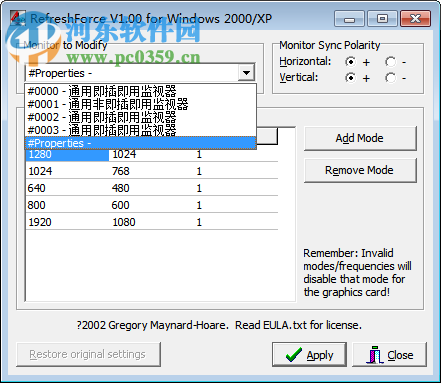
Task: Click the green checkmark icon on Apply
Action: point(294,355)
